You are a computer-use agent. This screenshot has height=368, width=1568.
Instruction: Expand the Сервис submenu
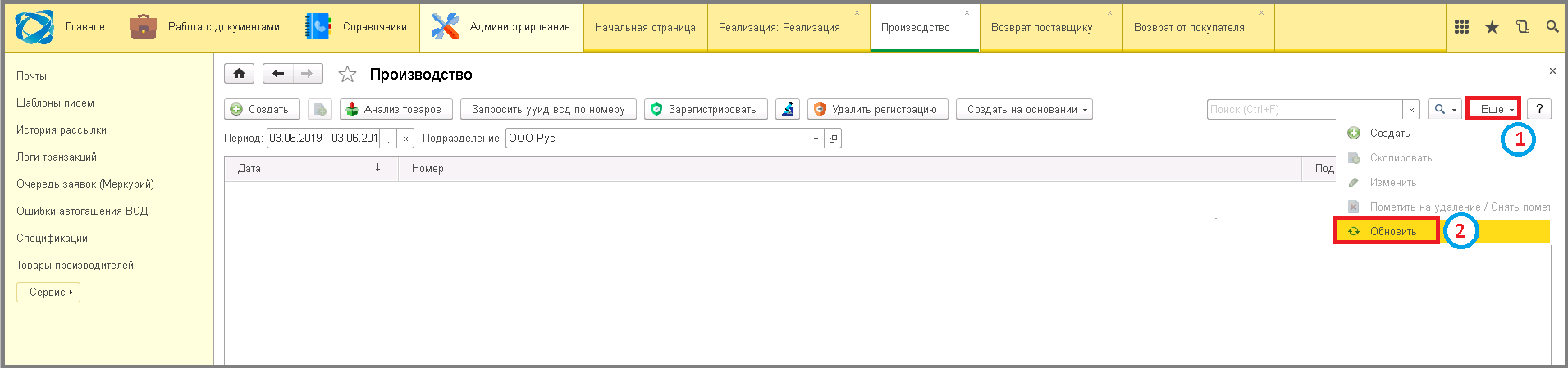pos(48,292)
